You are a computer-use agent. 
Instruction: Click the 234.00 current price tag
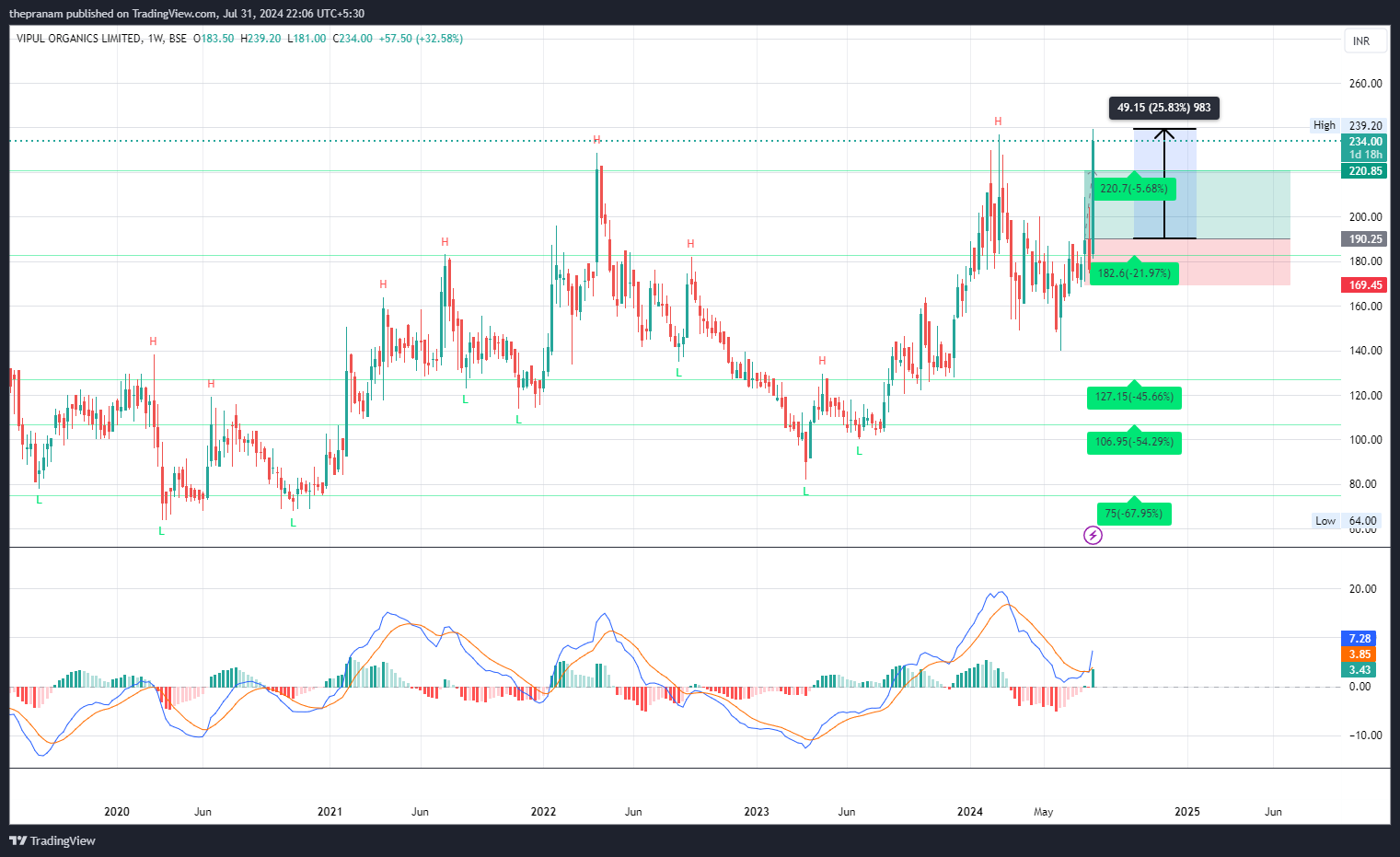coord(1365,142)
